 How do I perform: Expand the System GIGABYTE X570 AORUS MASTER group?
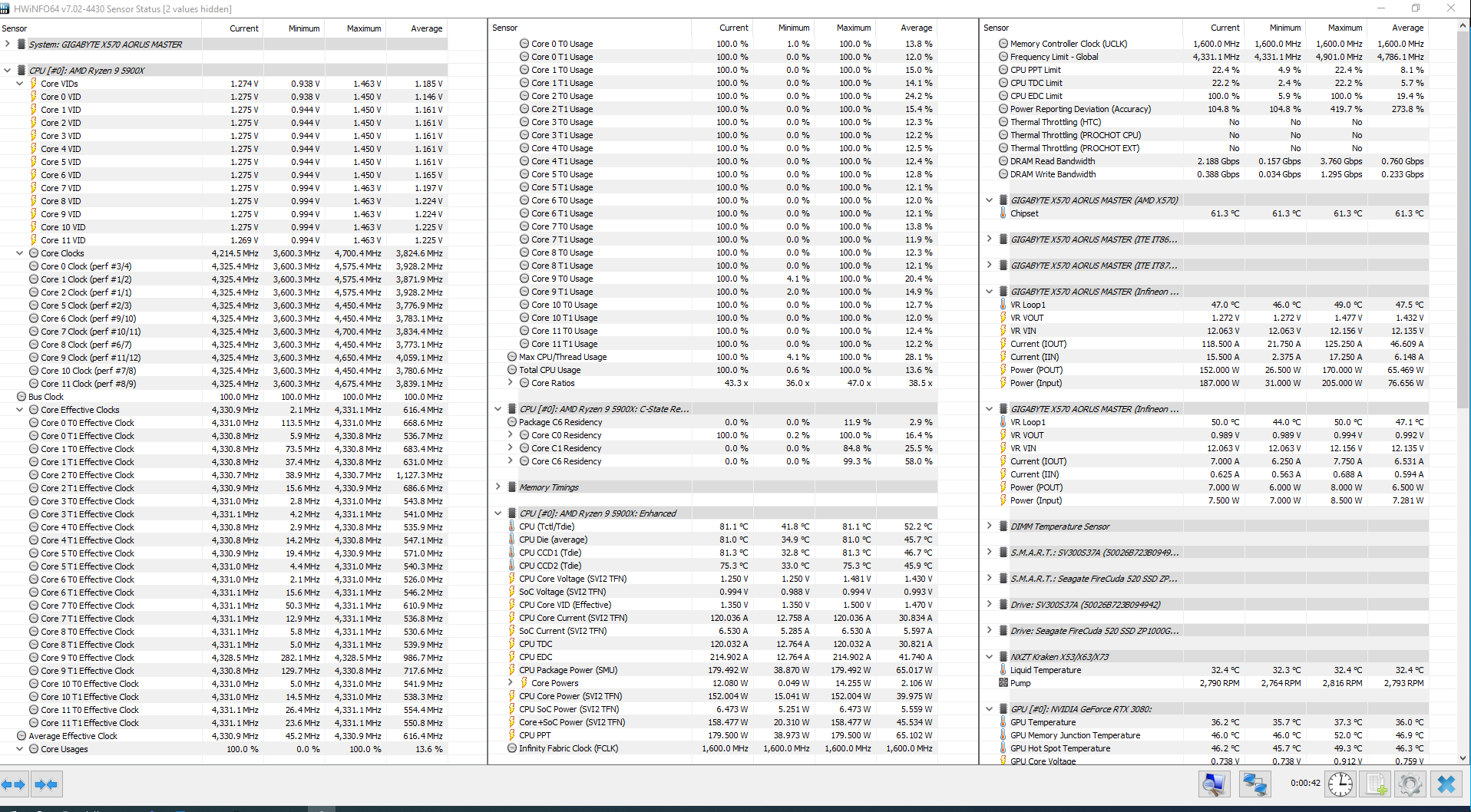pyautogui.click(x=8, y=44)
